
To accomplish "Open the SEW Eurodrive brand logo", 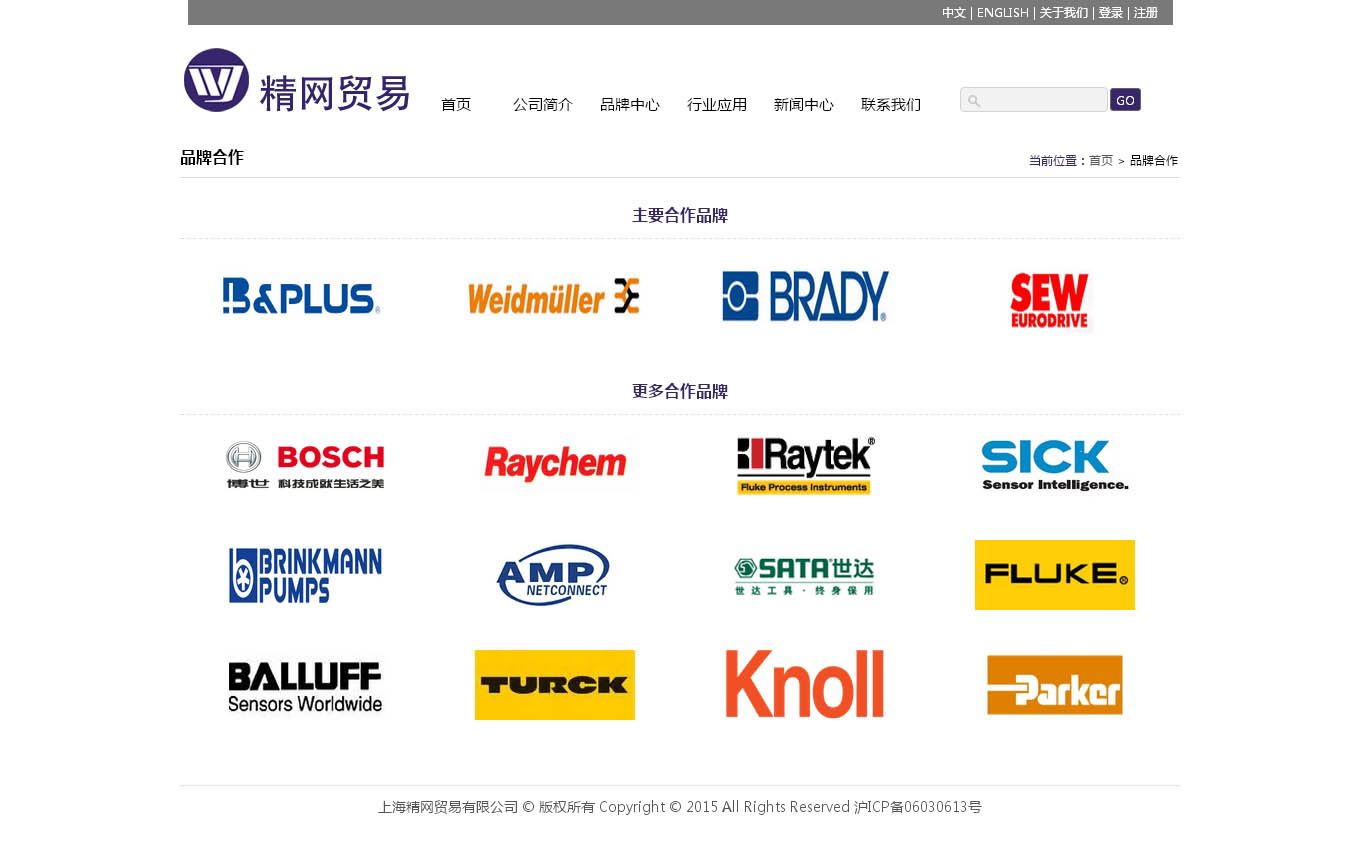I will click(x=1049, y=301).
